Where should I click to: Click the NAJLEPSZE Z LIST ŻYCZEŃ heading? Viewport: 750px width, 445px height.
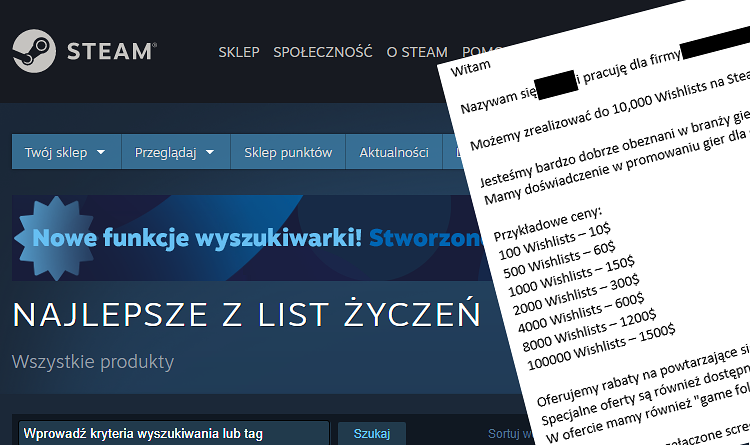(246, 314)
